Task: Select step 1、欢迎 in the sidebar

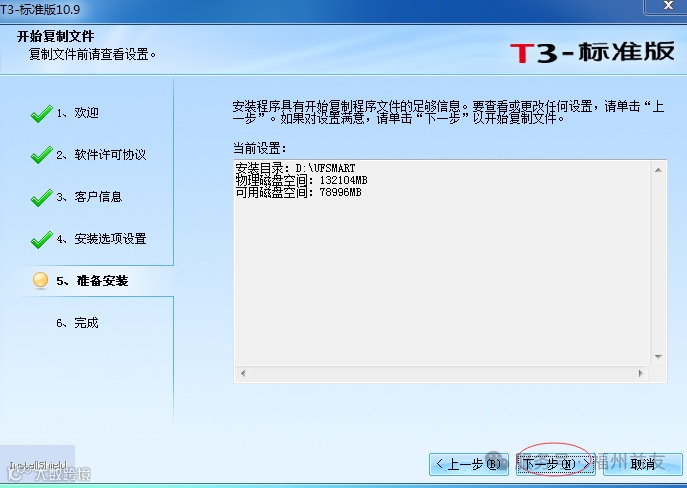Action: click(78, 113)
